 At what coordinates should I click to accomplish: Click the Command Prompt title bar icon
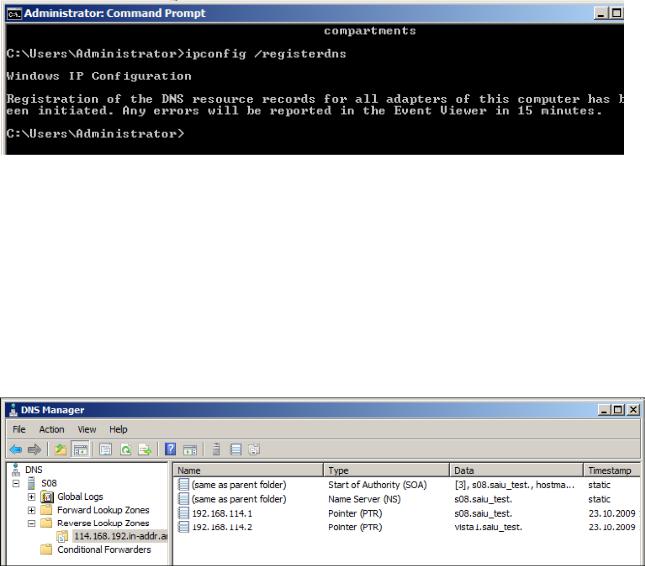tap(14, 14)
